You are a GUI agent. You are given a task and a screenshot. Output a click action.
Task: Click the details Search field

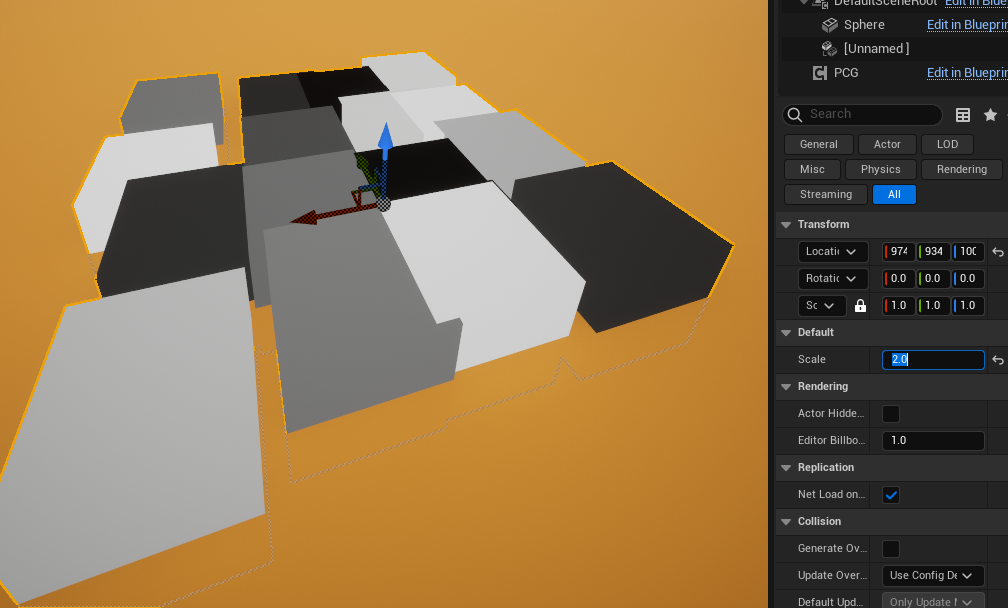[x=862, y=114]
